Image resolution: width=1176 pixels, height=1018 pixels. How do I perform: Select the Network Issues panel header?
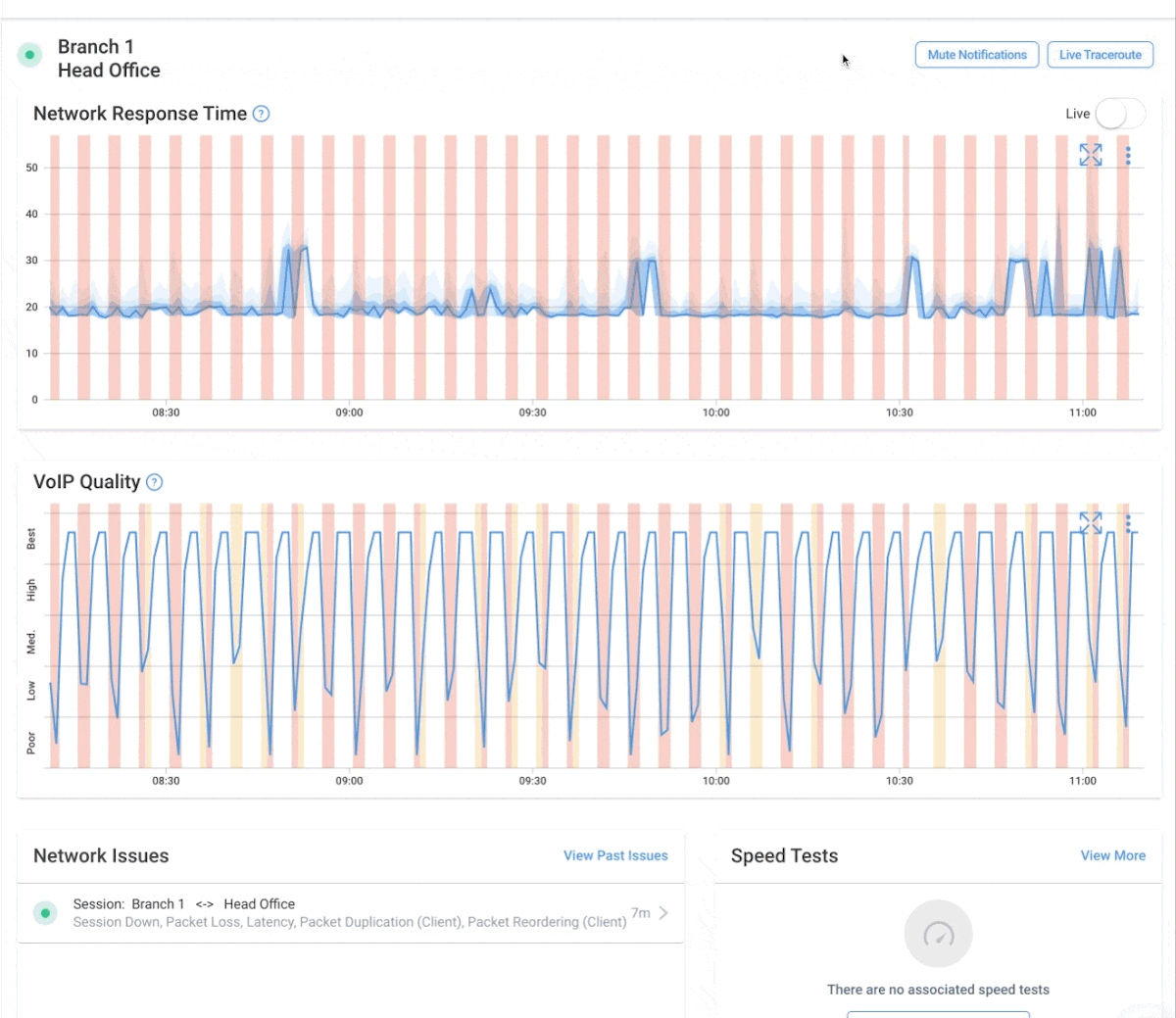pos(101,855)
